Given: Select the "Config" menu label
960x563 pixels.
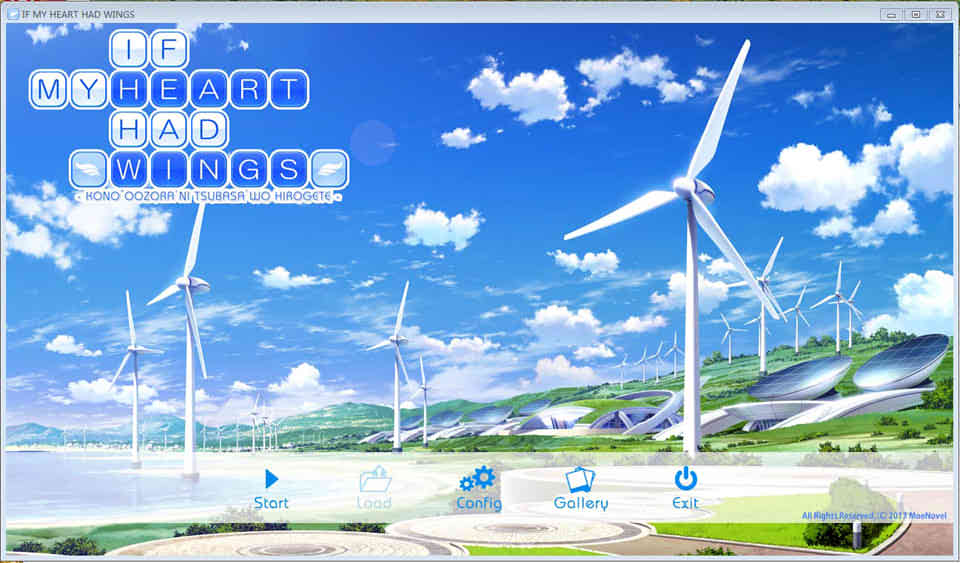Looking at the screenshot, I should point(479,503).
